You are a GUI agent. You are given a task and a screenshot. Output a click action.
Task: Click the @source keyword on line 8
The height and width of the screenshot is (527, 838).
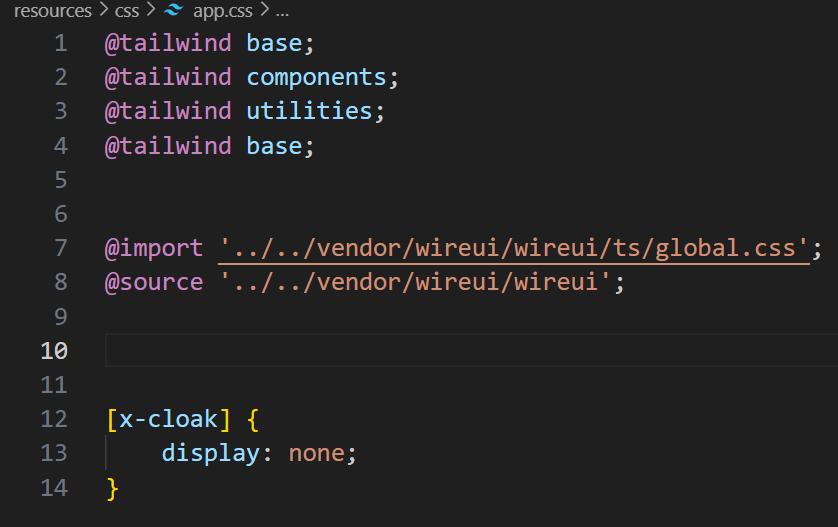pyautogui.click(x=154, y=282)
